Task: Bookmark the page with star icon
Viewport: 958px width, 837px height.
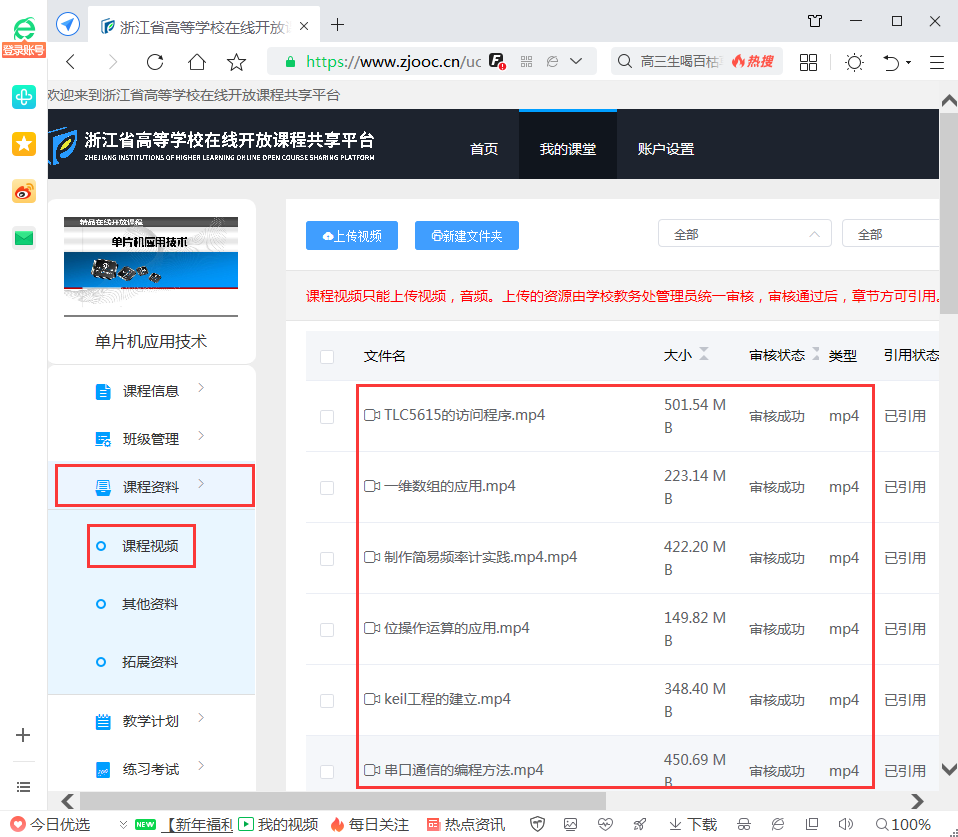Action: 236,62
